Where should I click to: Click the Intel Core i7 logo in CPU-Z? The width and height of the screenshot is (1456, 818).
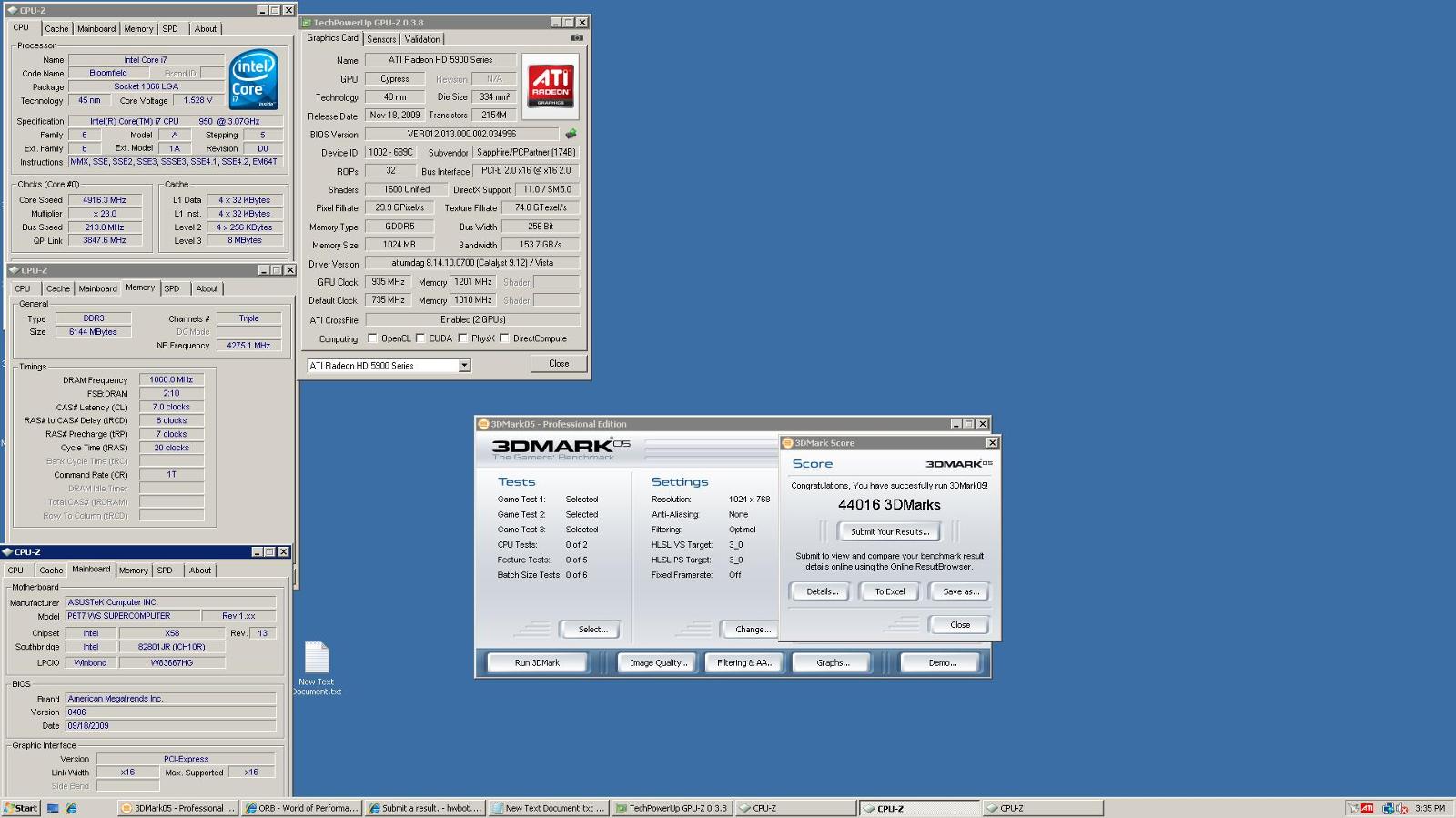253,80
